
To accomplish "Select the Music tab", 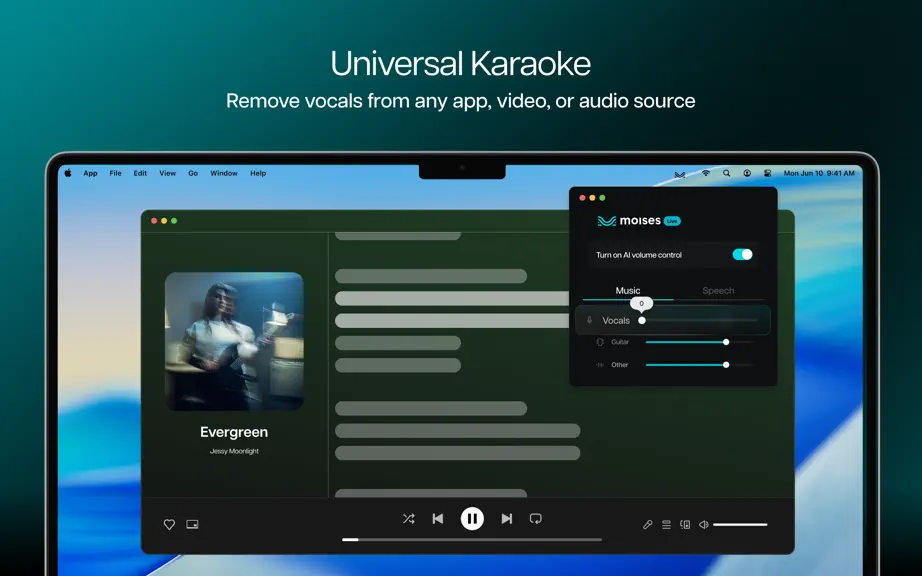I will (627, 290).
